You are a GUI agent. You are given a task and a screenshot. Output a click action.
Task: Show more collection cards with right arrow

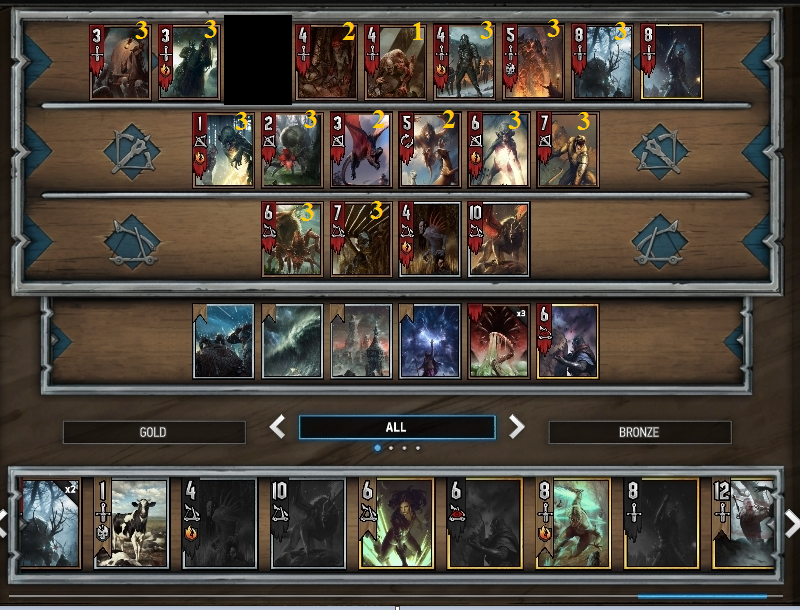pos(791,524)
